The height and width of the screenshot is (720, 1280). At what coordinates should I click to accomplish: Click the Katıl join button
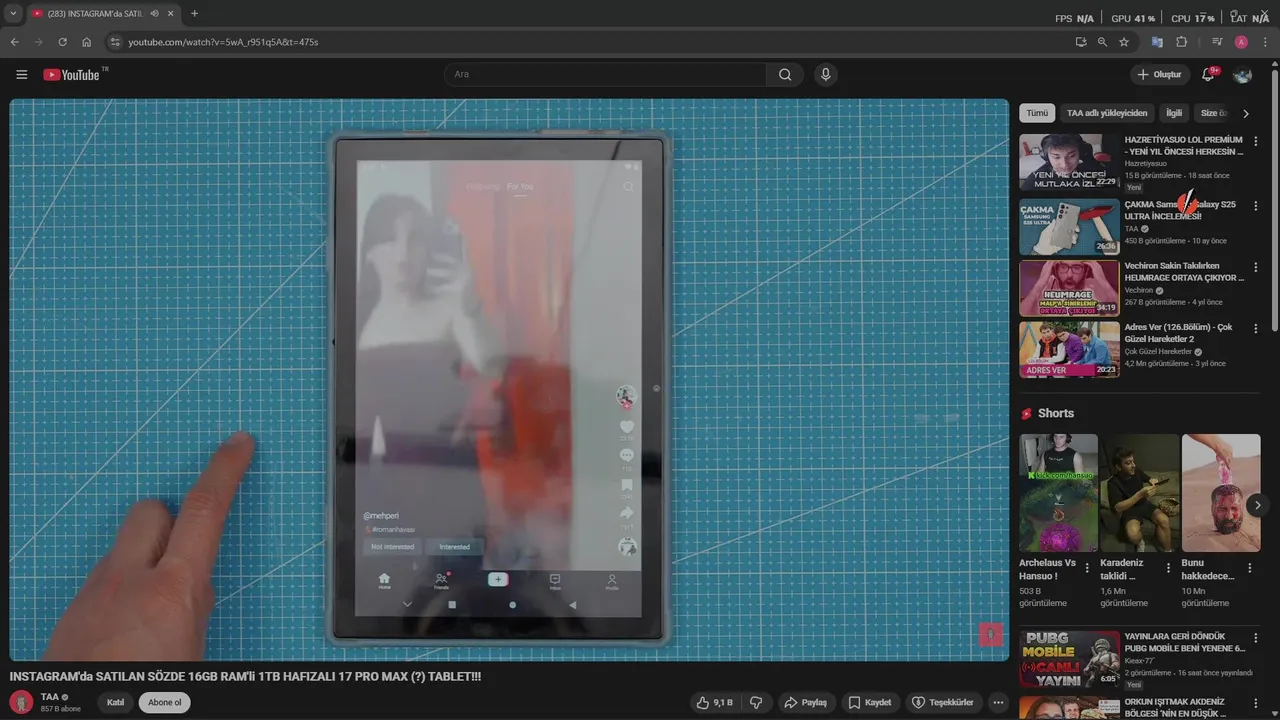coord(115,702)
